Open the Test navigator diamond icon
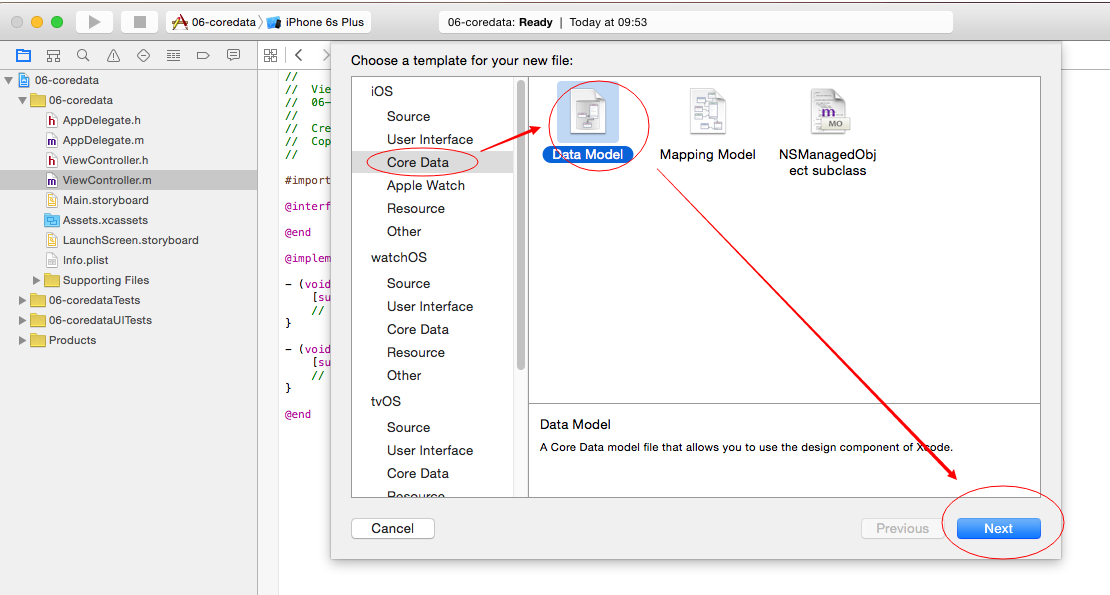 (x=143, y=55)
